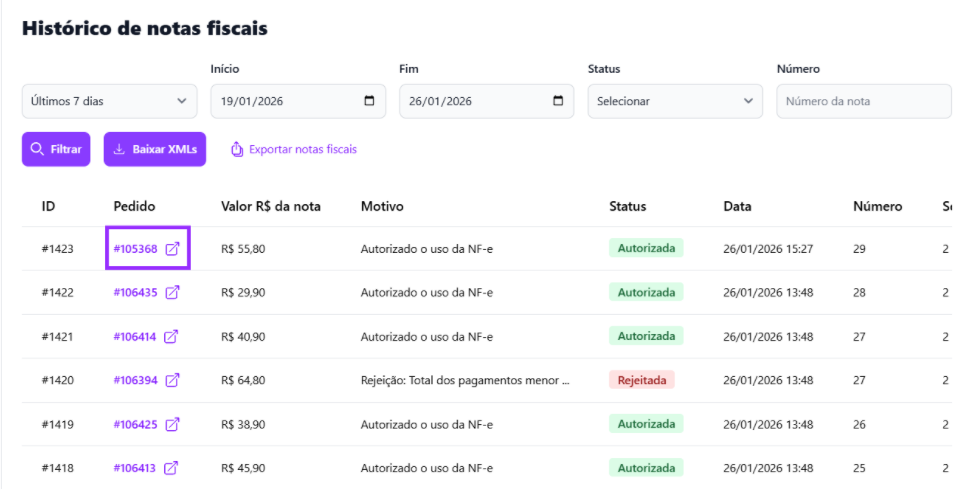The height and width of the screenshot is (491, 969).
Task: Click calendar icon in Fim date field
Action: coord(558,101)
